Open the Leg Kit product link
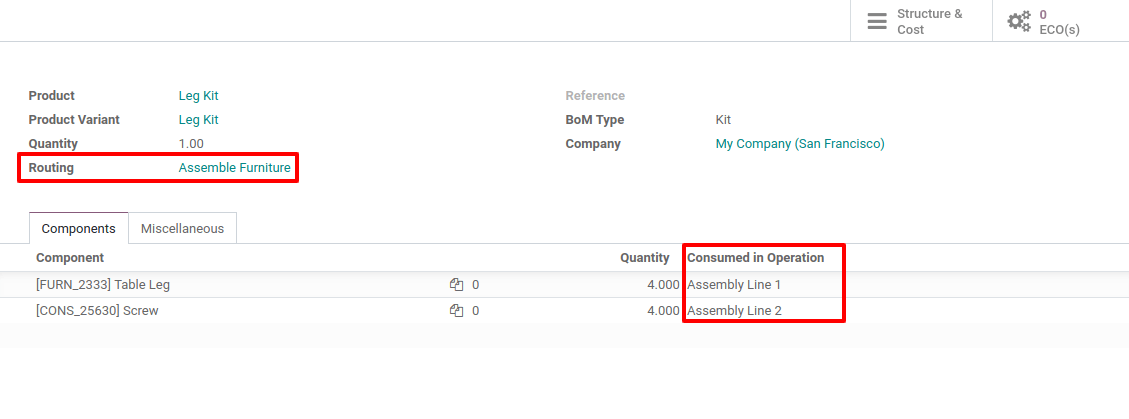1129x419 pixels. click(198, 96)
